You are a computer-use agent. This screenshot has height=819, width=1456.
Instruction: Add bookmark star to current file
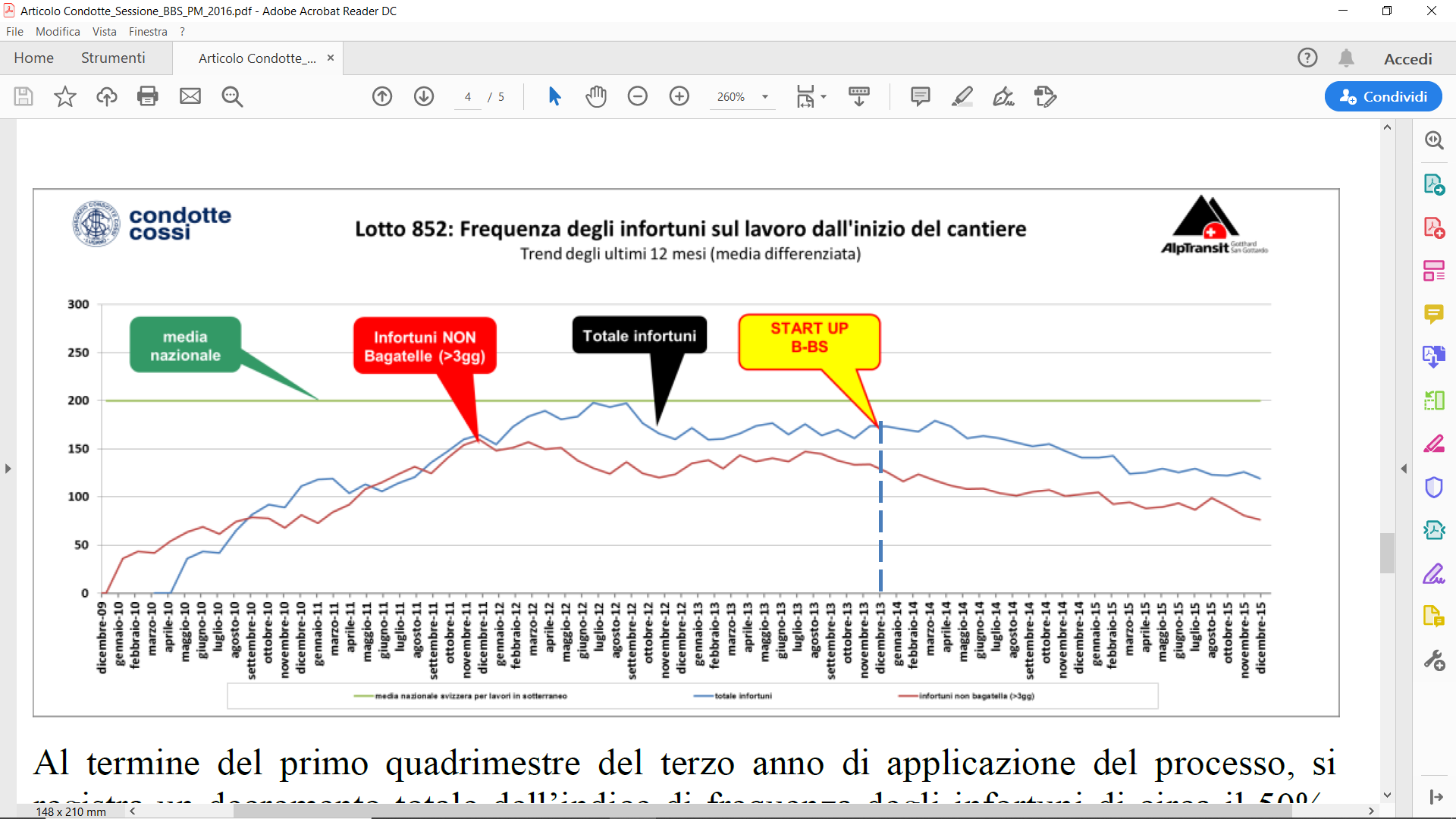tap(65, 96)
